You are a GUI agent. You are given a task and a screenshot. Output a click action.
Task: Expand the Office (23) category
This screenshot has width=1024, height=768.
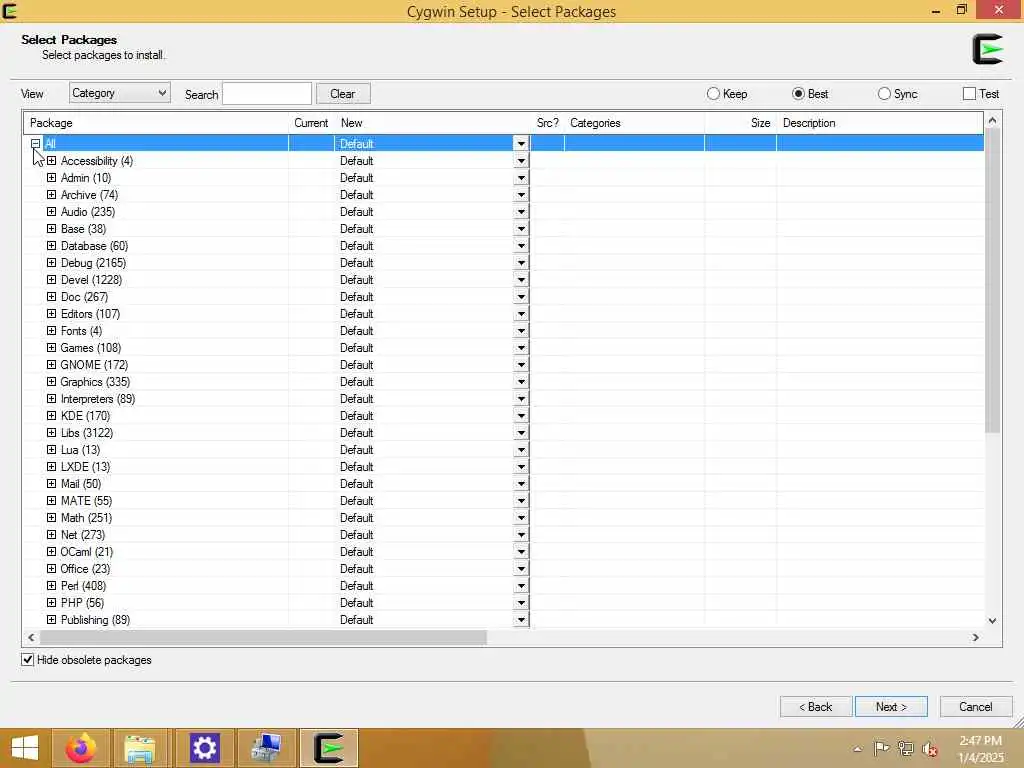[x=52, y=568]
